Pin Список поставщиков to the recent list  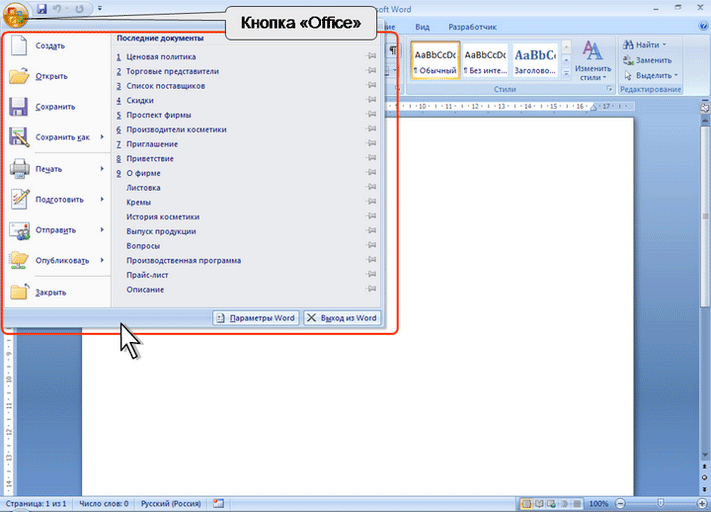pos(371,85)
